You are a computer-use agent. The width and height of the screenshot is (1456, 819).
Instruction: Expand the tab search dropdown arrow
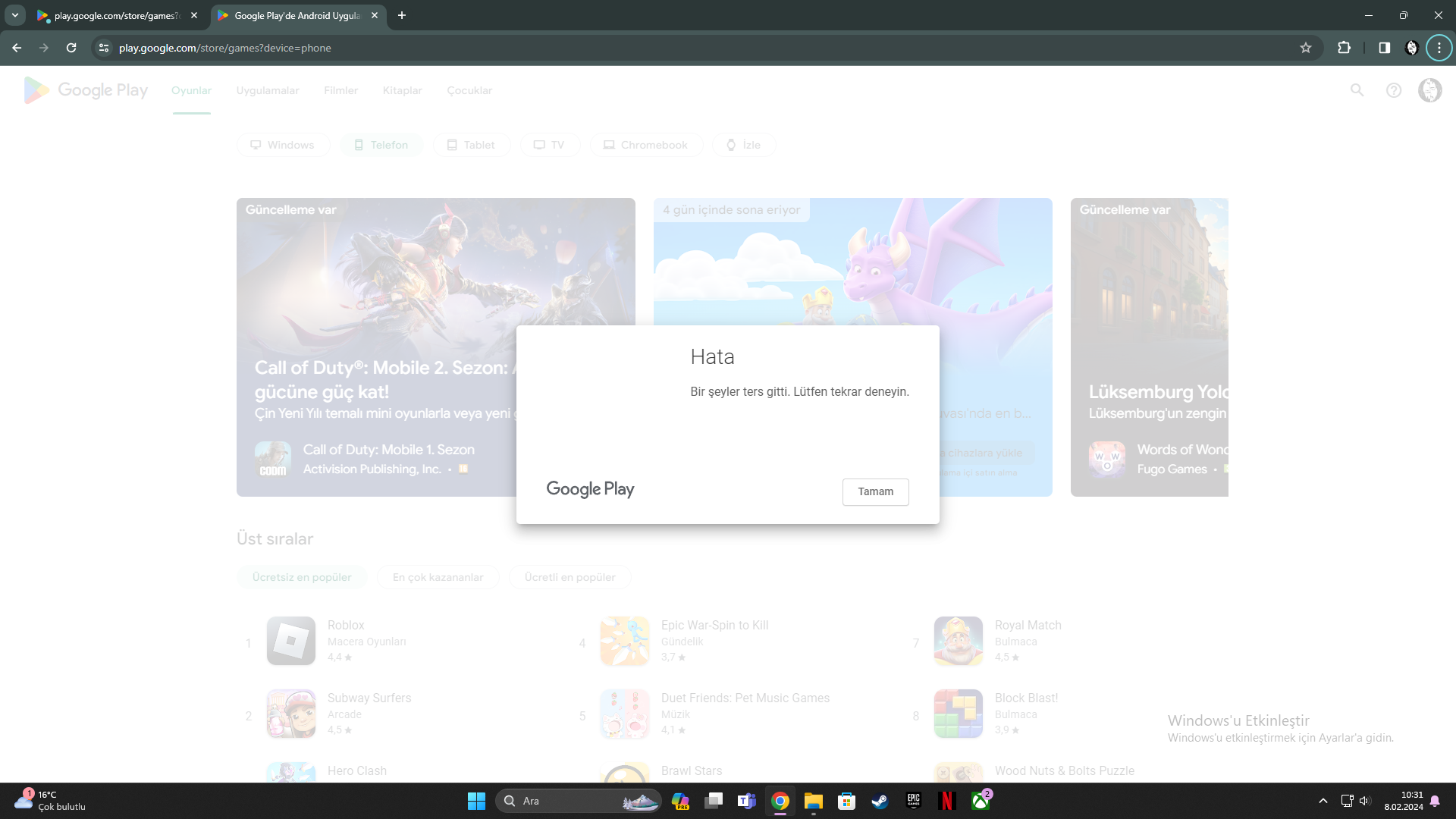(15, 15)
